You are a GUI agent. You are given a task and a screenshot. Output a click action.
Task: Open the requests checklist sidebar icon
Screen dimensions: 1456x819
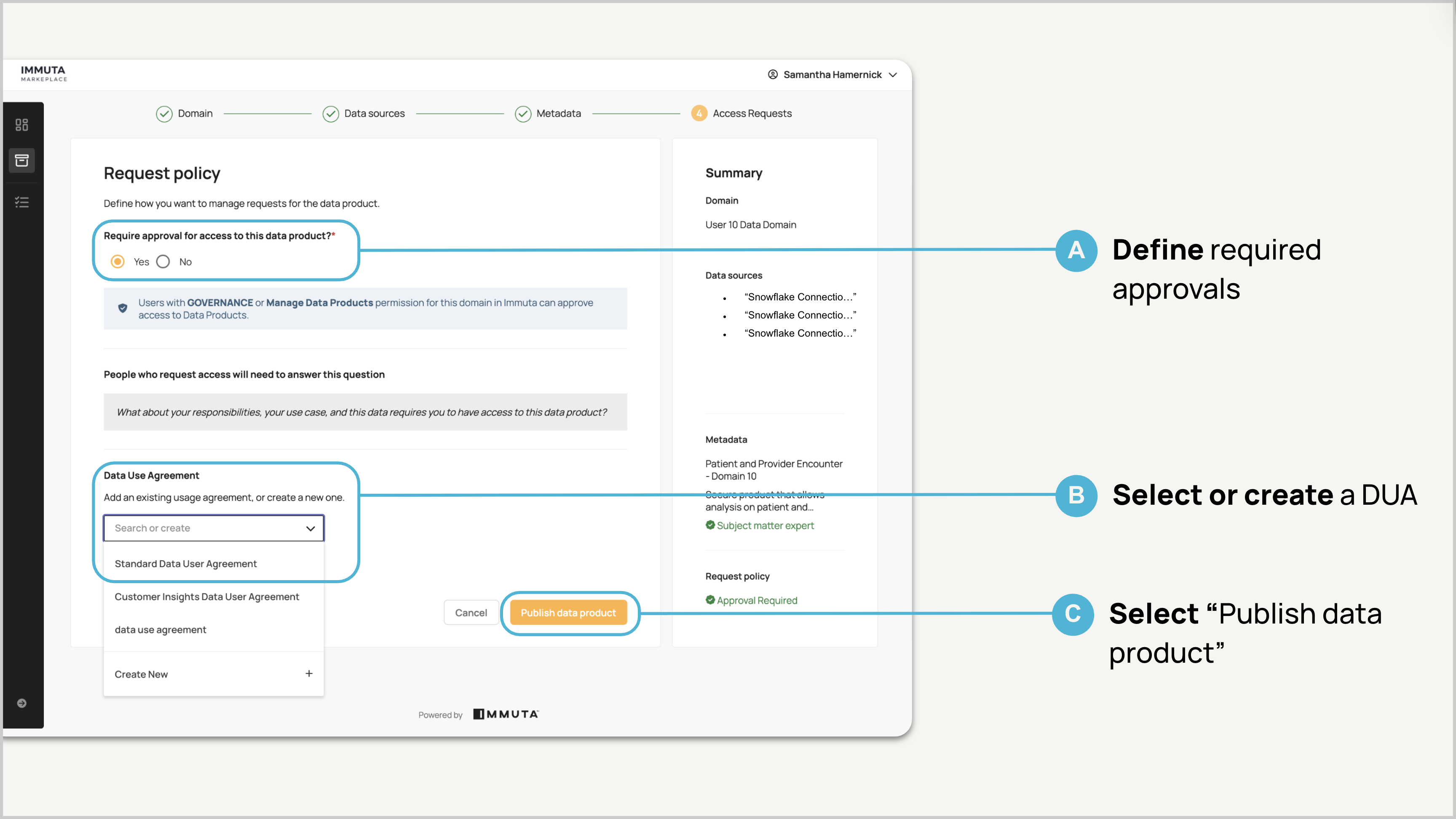pyautogui.click(x=21, y=202)
